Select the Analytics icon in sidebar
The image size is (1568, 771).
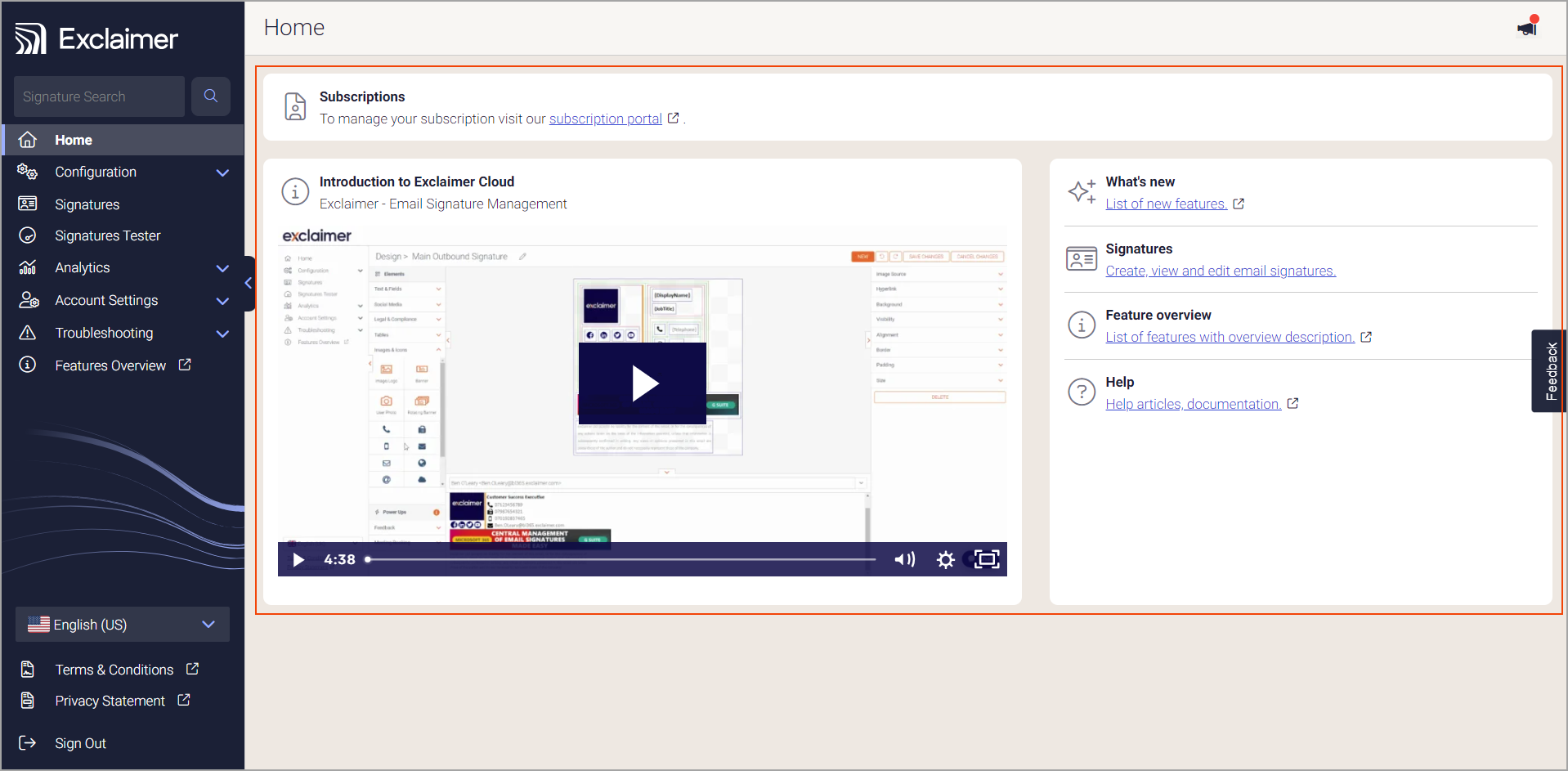28,267
